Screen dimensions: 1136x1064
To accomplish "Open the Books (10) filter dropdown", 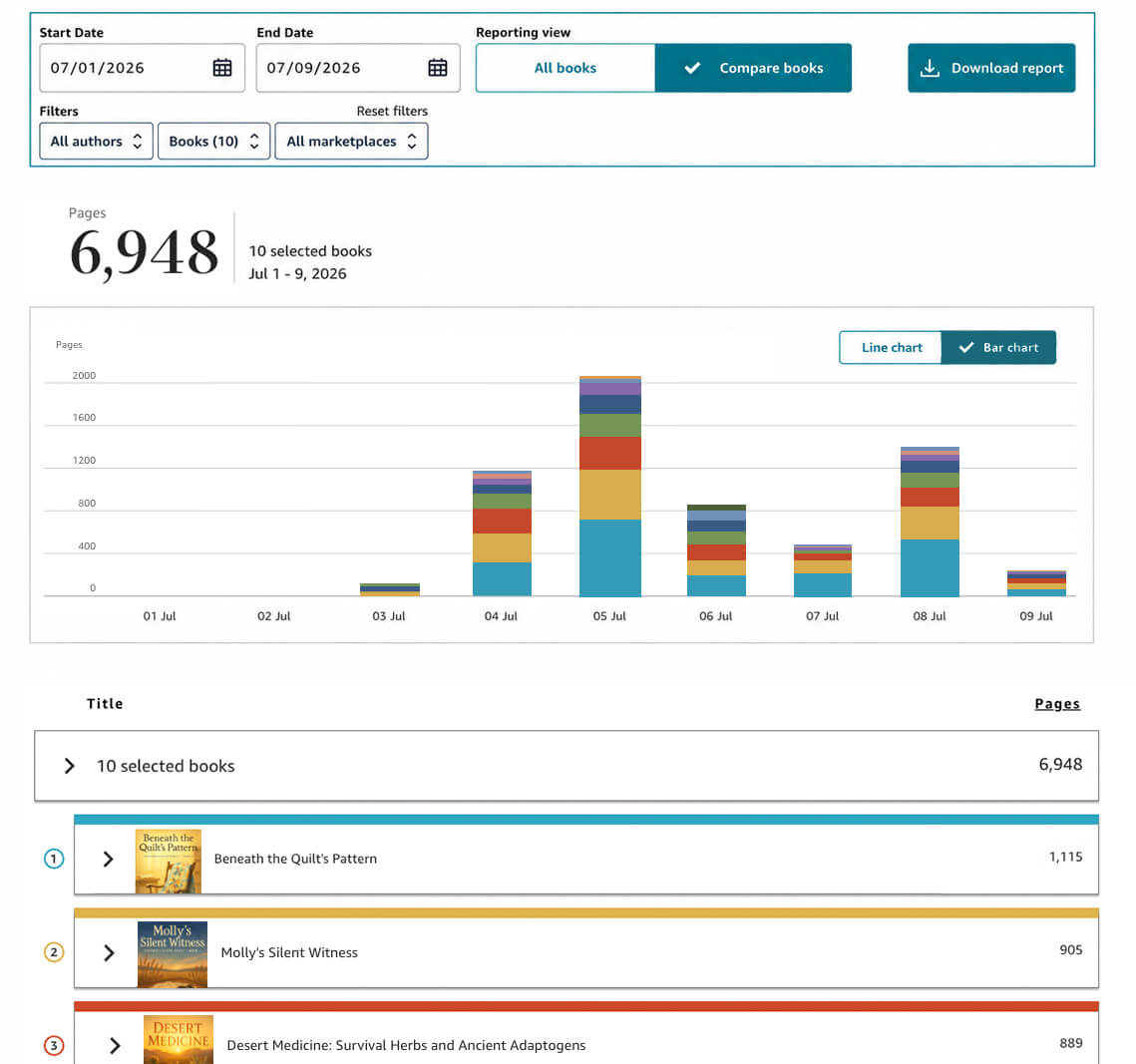I will pos(213,142).
